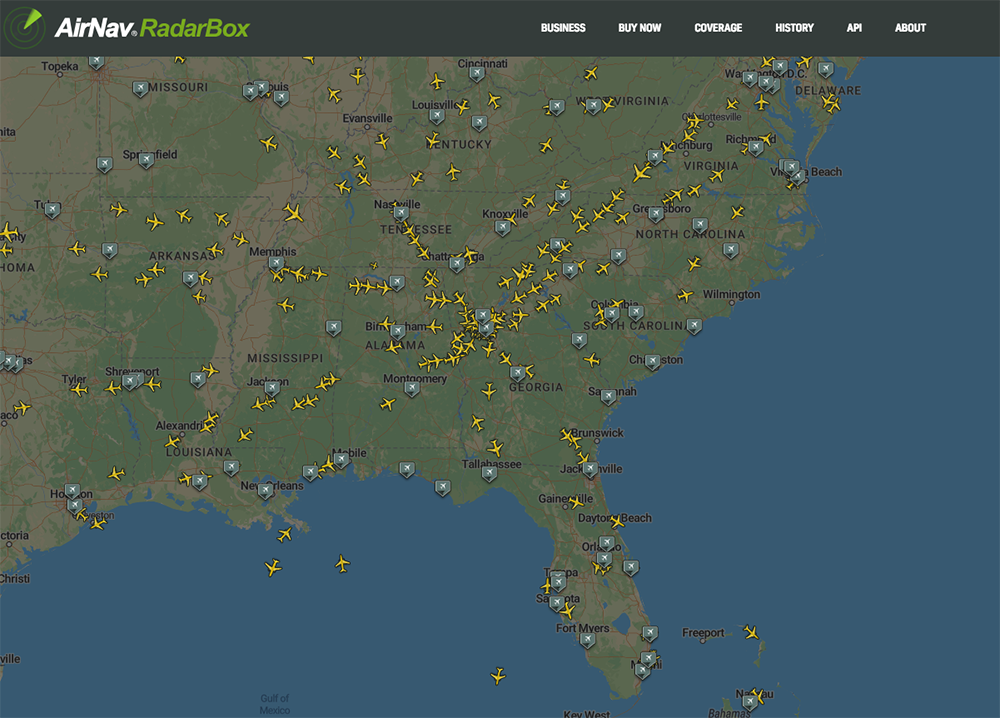Select the Fort Myers airport marker
1000x718 pixels.
(x=587, y=640)
